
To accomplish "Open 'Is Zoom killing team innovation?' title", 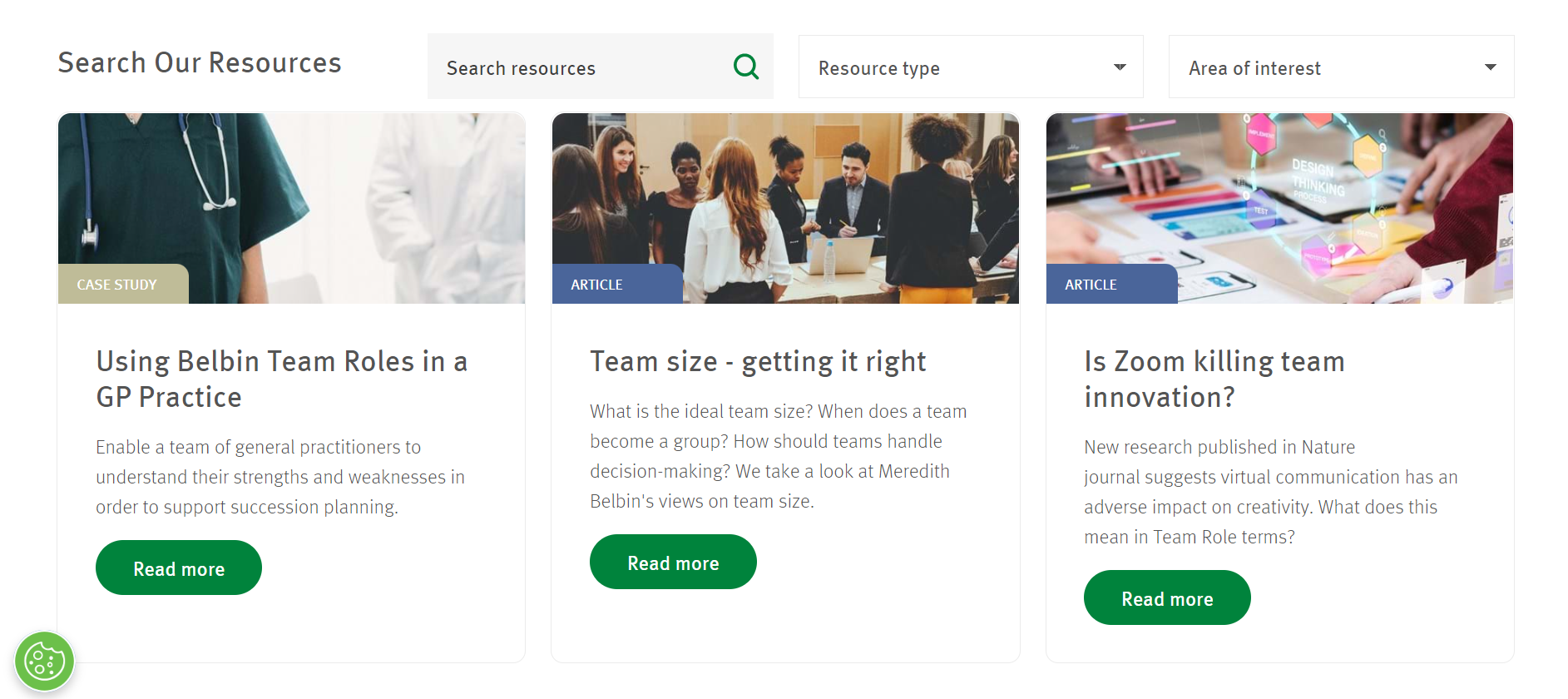I will click(1214, 379).
